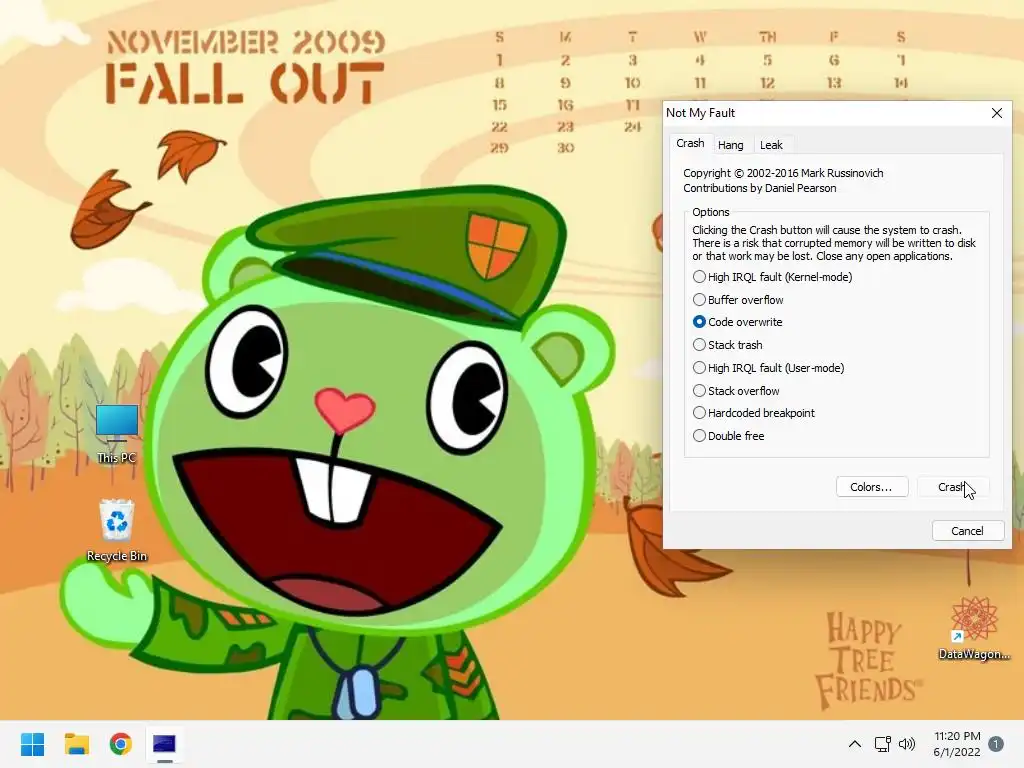Viewport: 1024px width, 768px height.
Task: Close the Not My Fault dialog
Action: point(997,113)
